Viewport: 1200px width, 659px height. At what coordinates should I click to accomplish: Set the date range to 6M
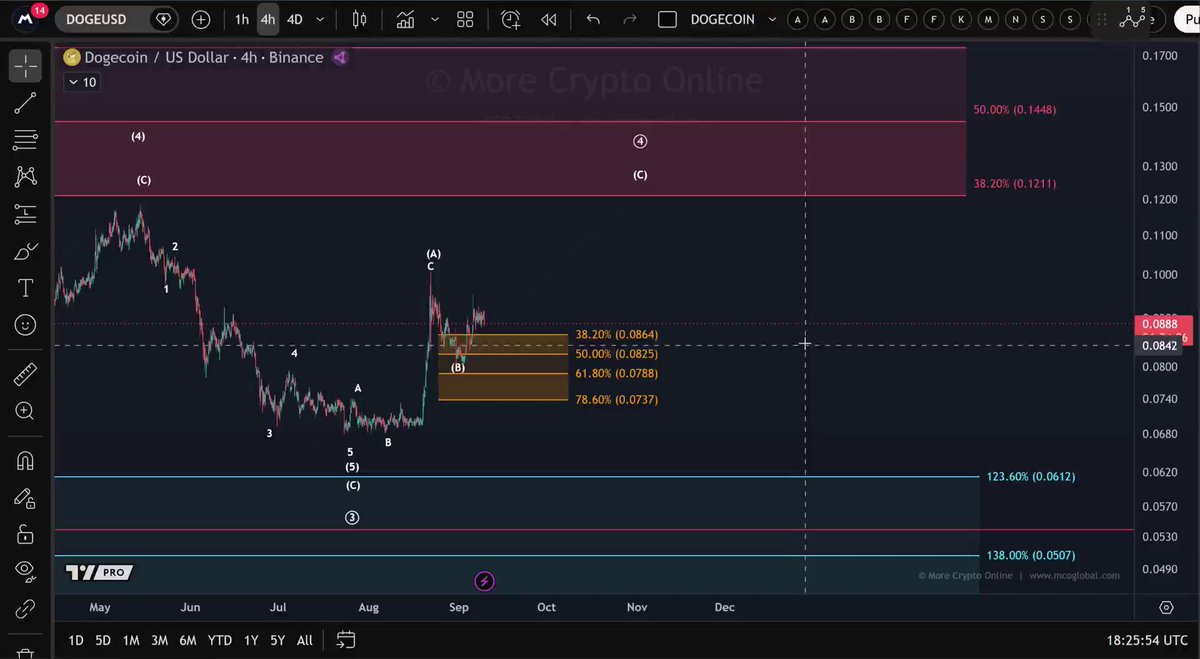188,640
